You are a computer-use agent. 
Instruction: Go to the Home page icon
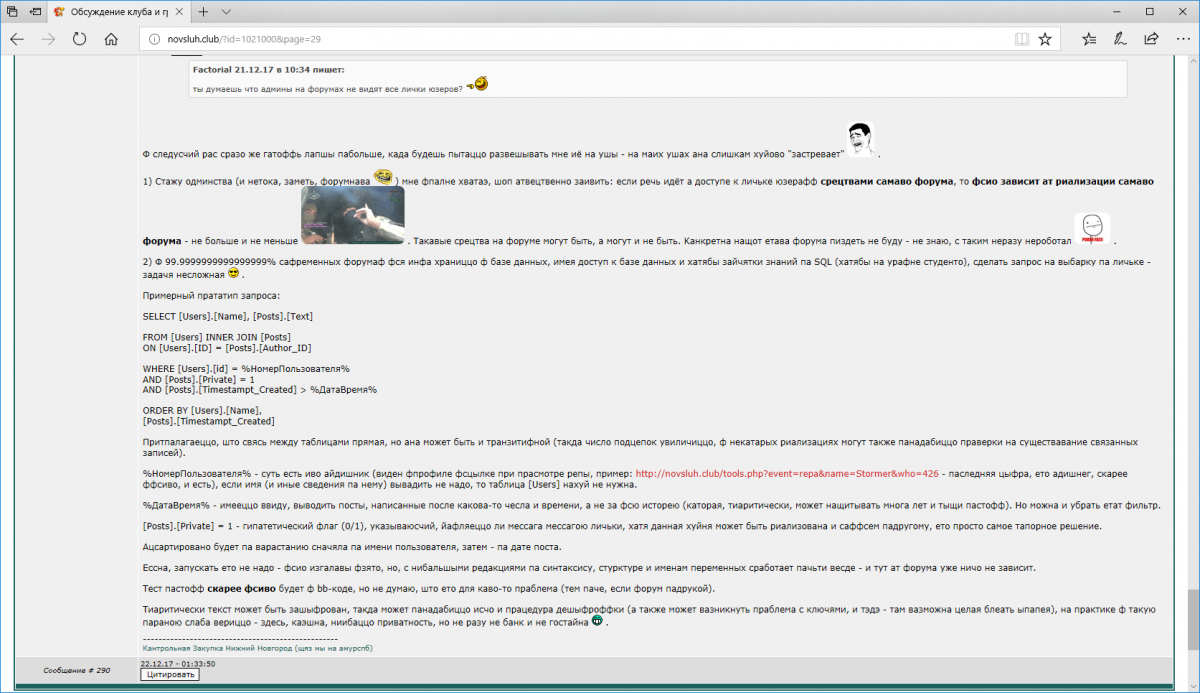(111, 39)
